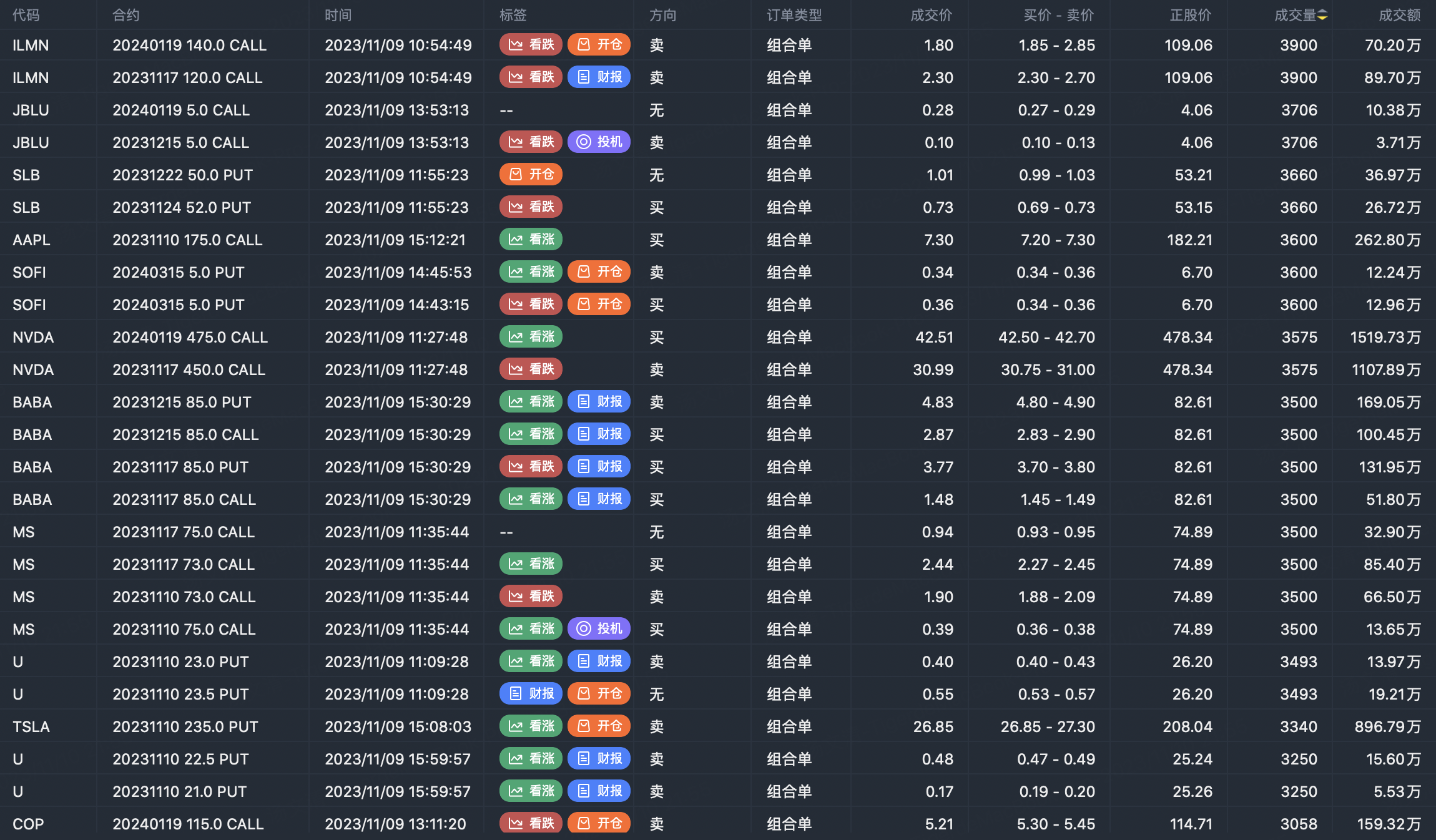Click the 262.80万 turnover value
1436x840 pixels.
coord(1388,240)
